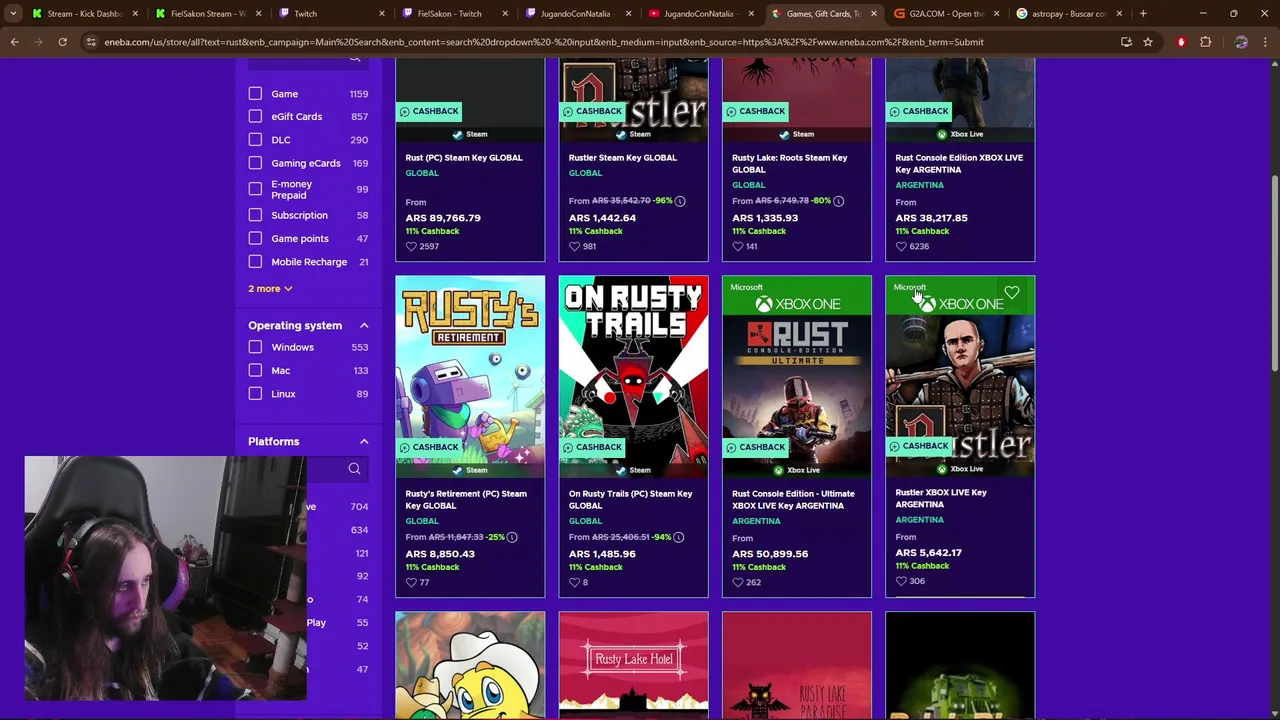The width and height of the screenshot is (1280, 720).
Task: Show price info next to -80% discount
Action: [x=839, y=201]
